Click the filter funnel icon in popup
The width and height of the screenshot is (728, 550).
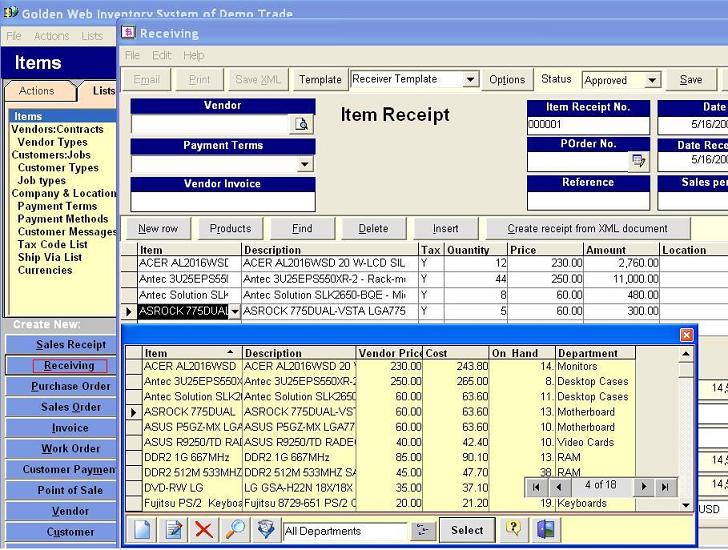pos(266,530)
